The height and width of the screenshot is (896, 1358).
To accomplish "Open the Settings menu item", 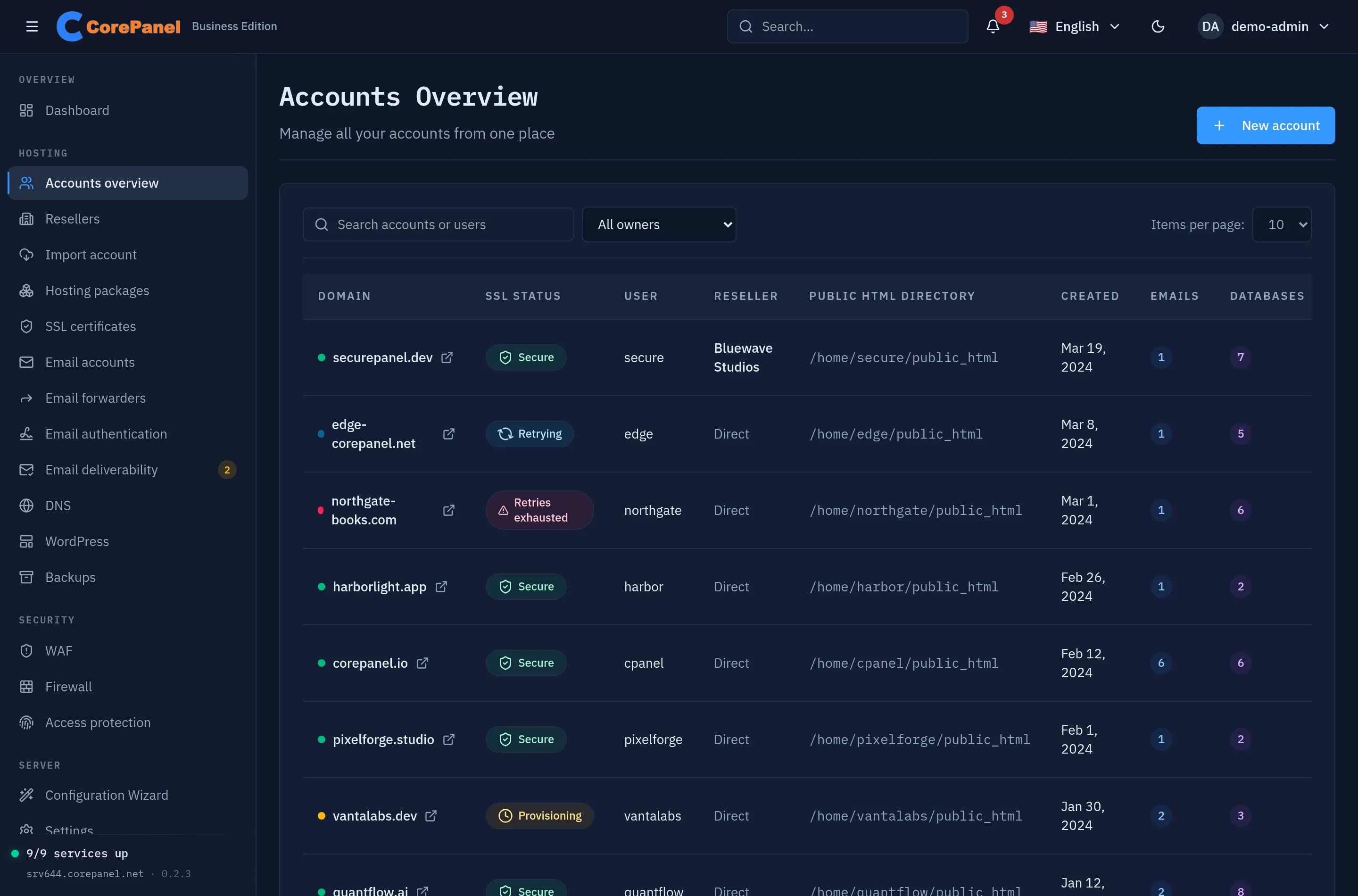I will [128, 830].
